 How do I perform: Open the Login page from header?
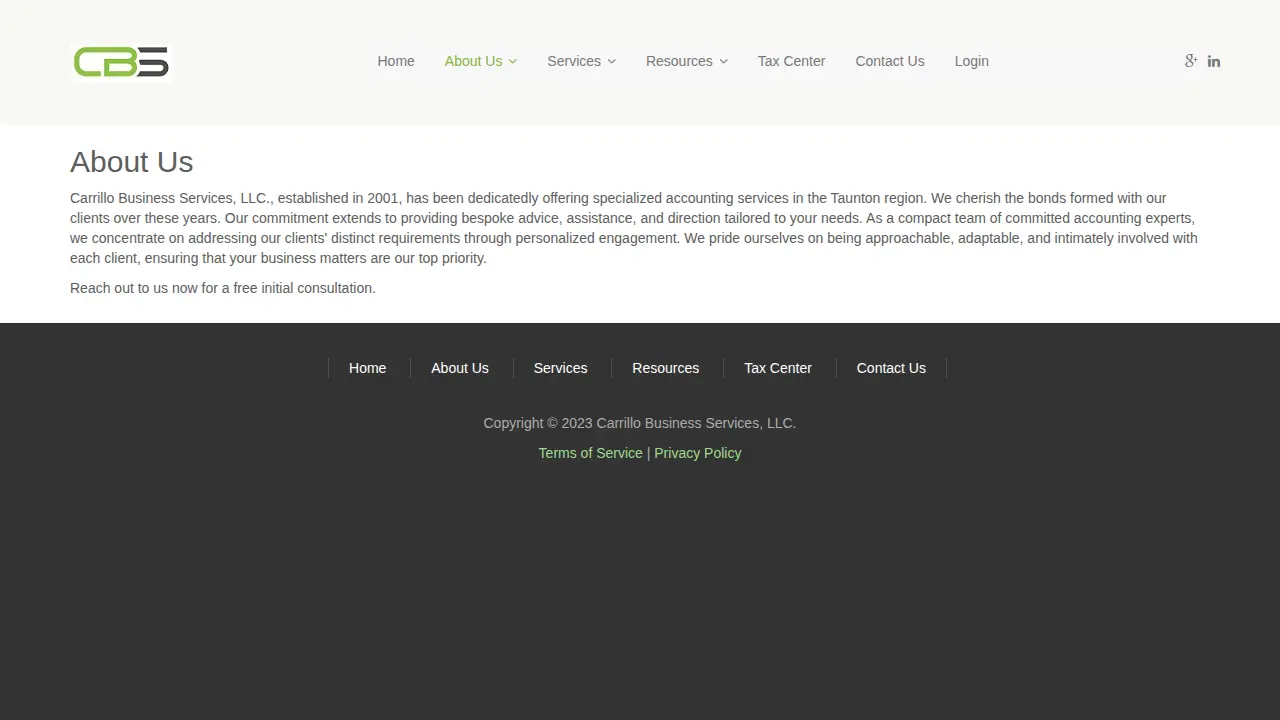click(x=971, y=61)
